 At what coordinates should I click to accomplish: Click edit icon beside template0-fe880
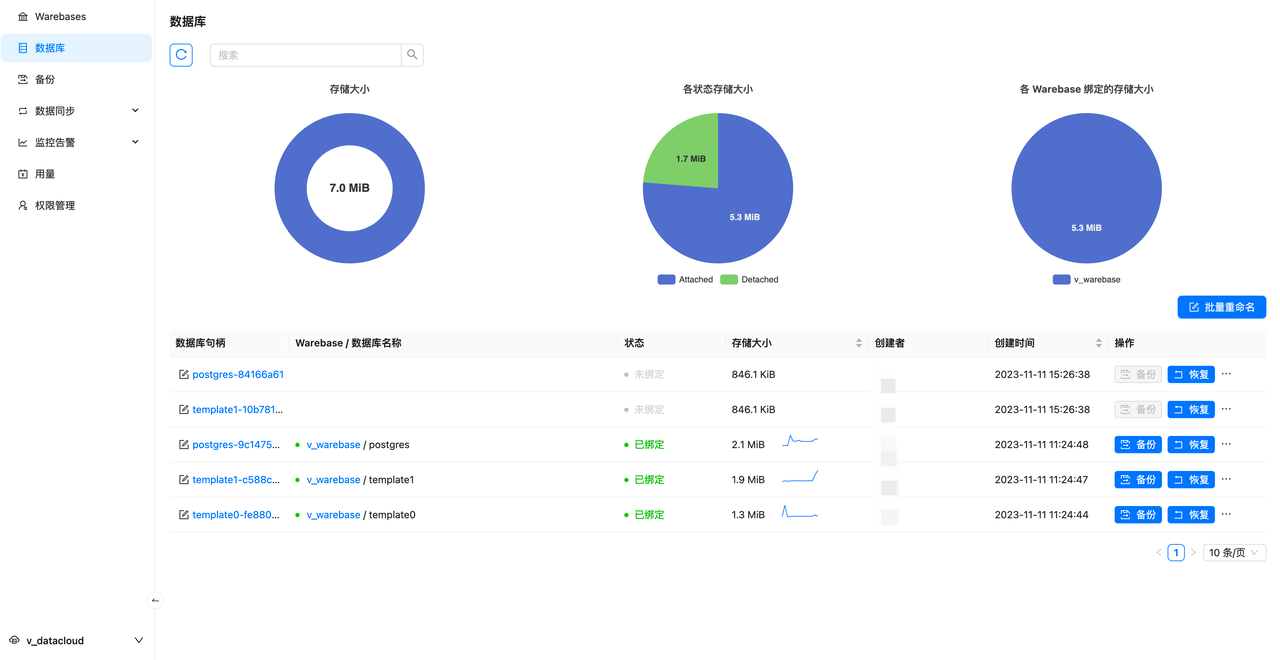[x=183, y=515]
